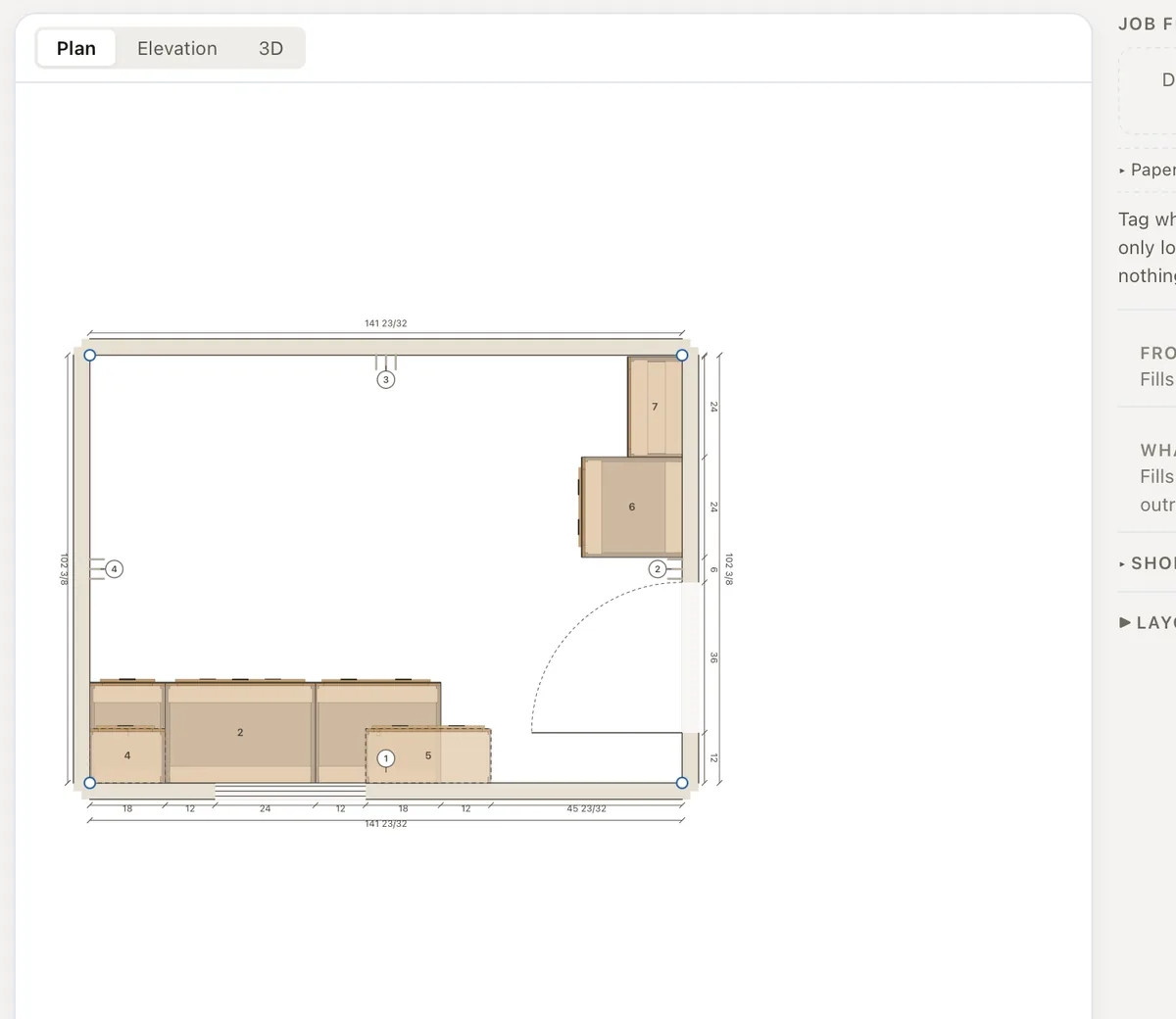Select cabinet 2 in the plan
The width and height of the screenshot is (1176, 1019).
tap(240, 732)
